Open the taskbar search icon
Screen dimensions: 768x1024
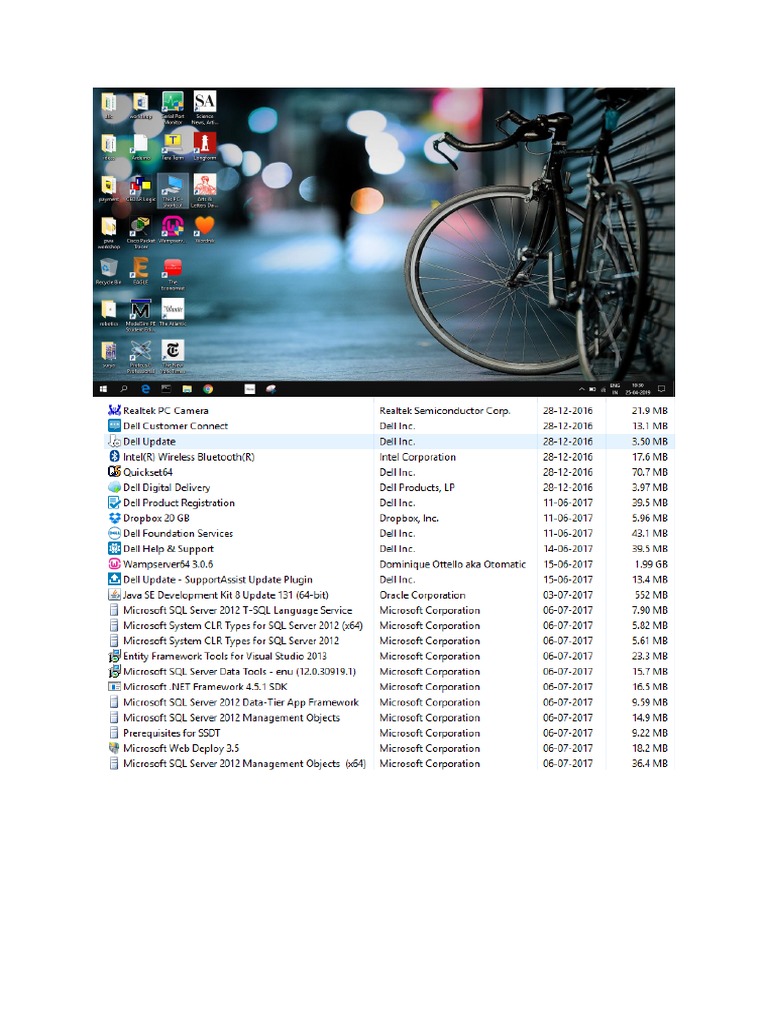pos(124,388)
